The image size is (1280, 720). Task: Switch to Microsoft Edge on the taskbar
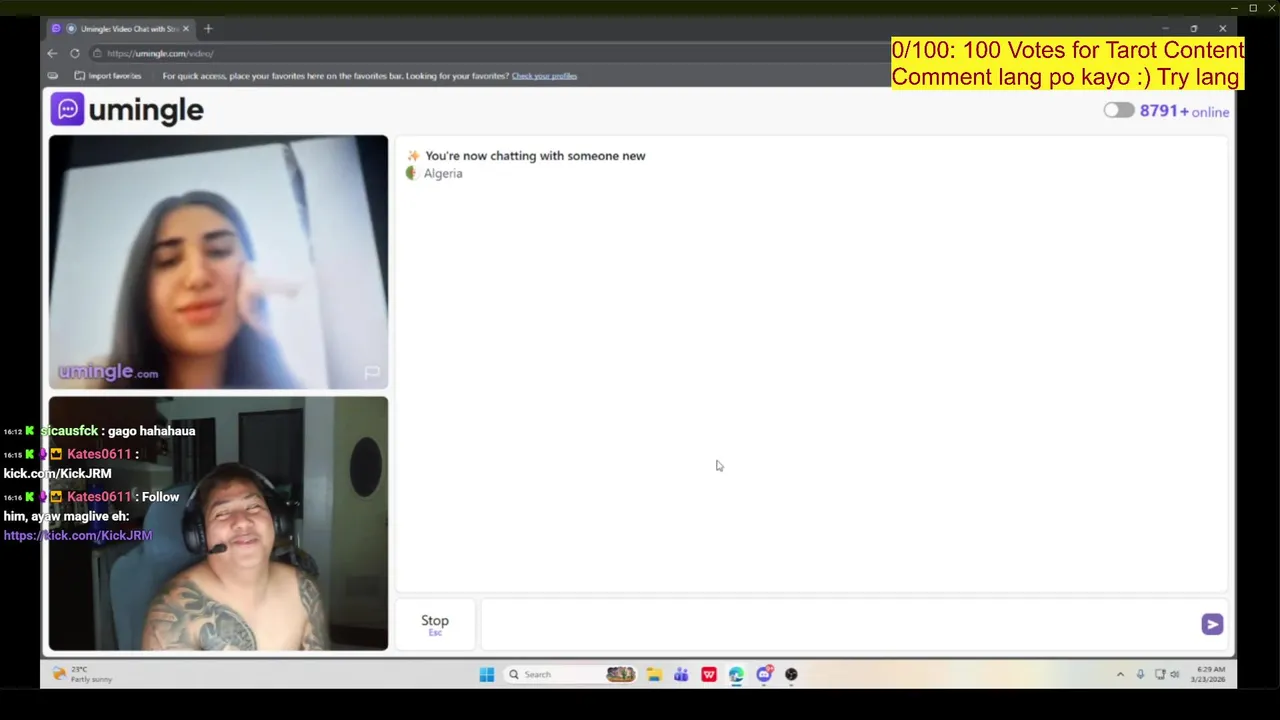736,675
